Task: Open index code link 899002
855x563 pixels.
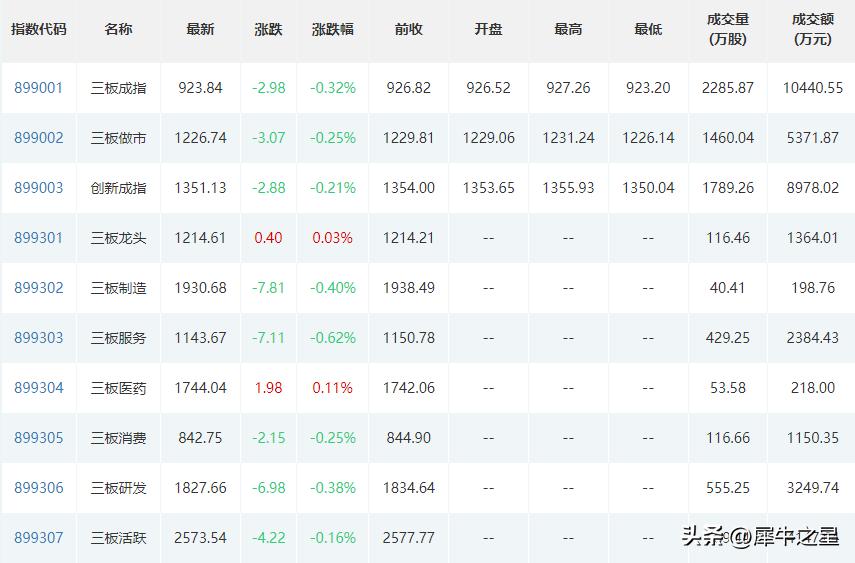Action: 38,137
